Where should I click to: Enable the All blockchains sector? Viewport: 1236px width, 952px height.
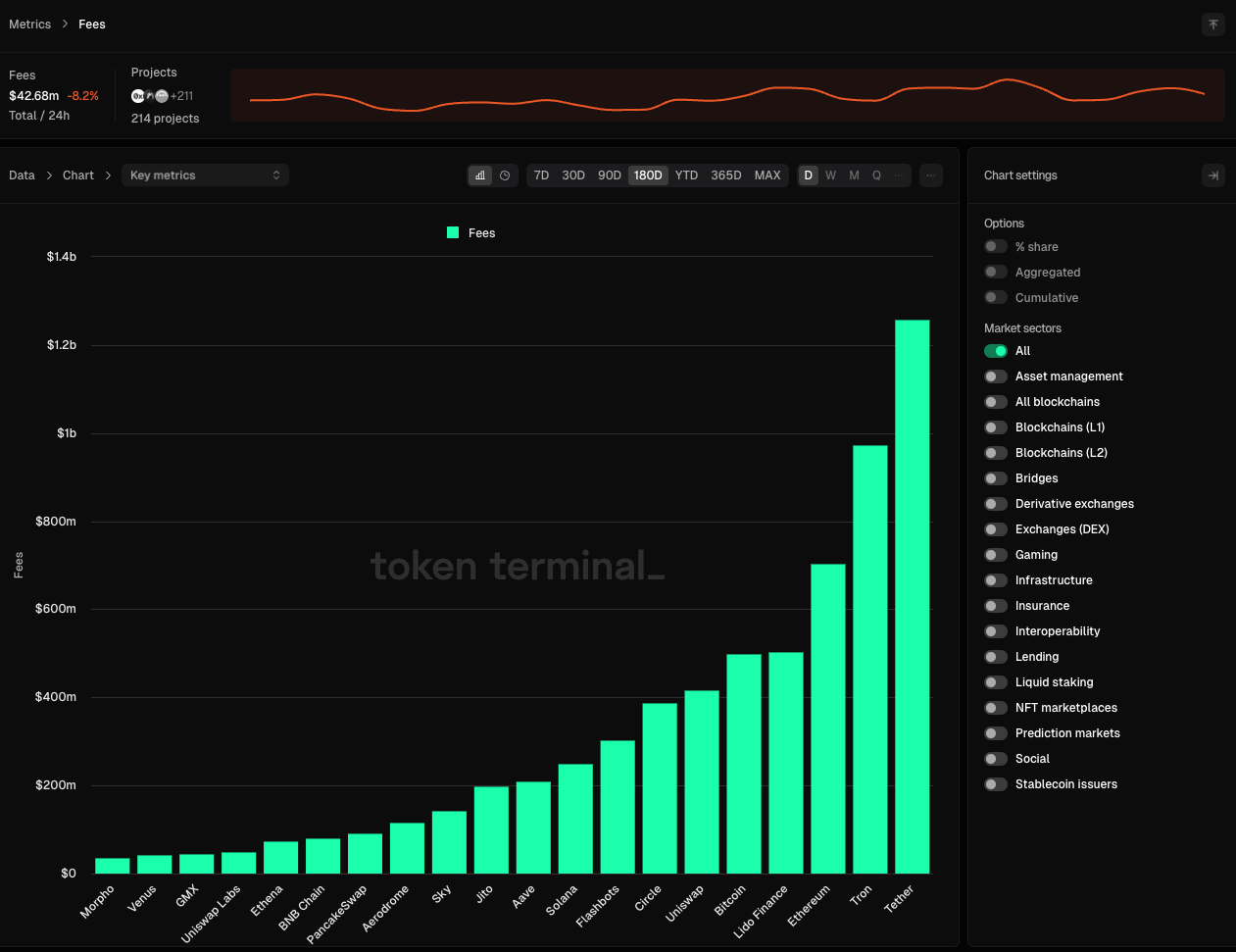996,402
